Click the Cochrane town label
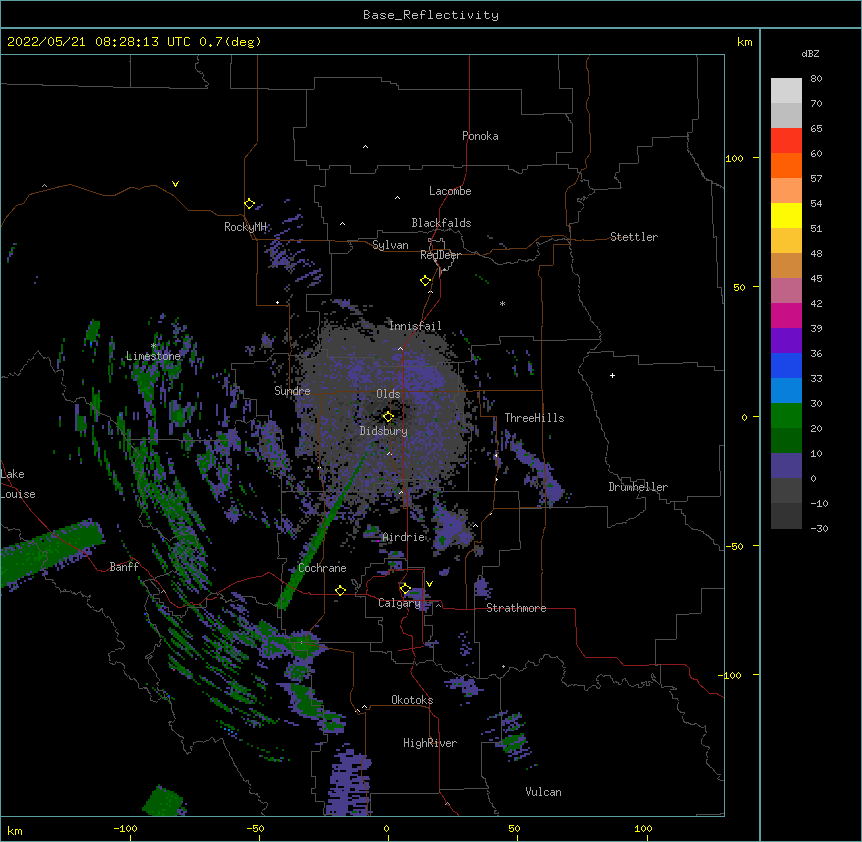 coord(322,568)
